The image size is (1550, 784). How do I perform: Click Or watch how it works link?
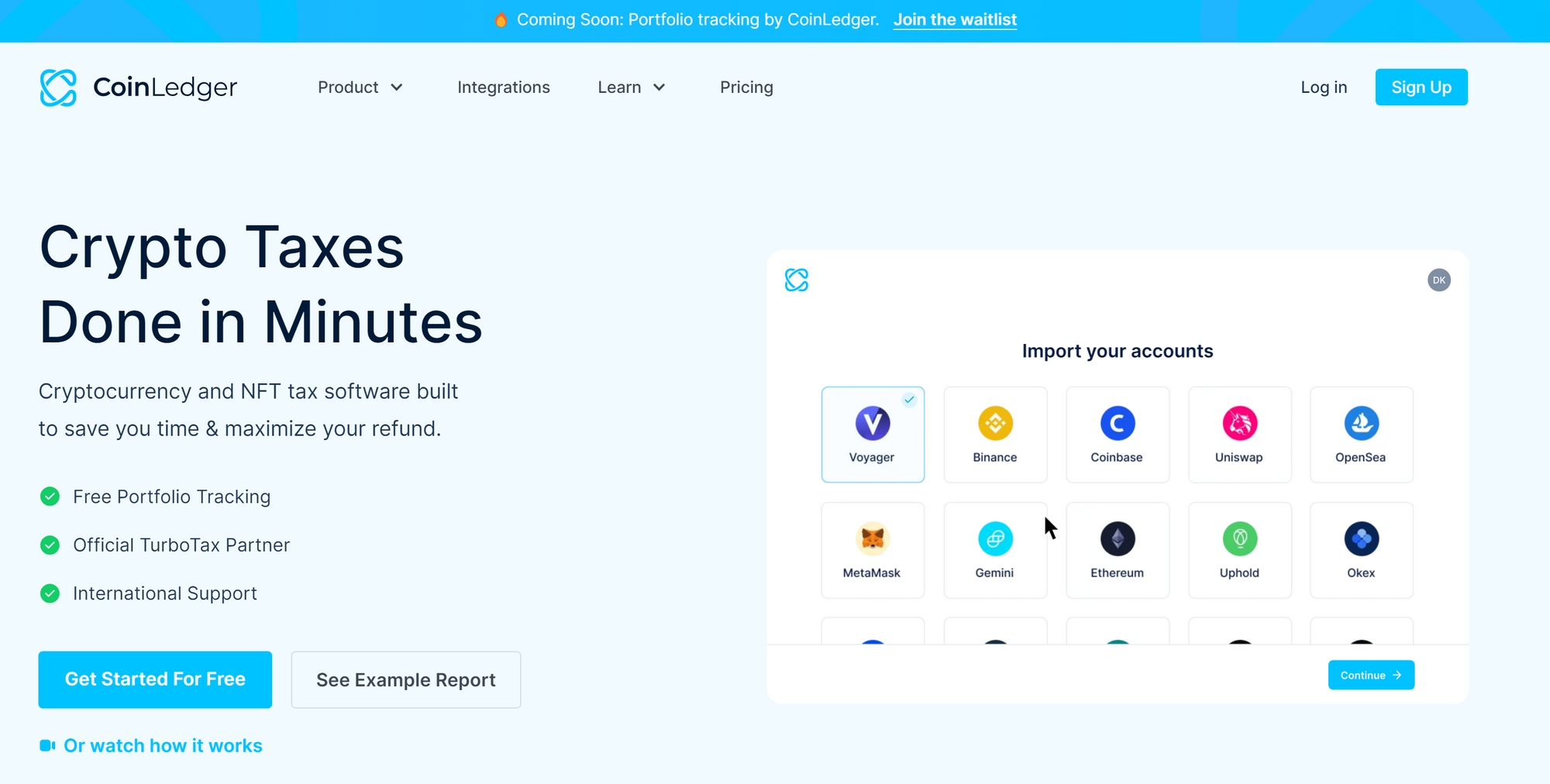tap(163, 745)
